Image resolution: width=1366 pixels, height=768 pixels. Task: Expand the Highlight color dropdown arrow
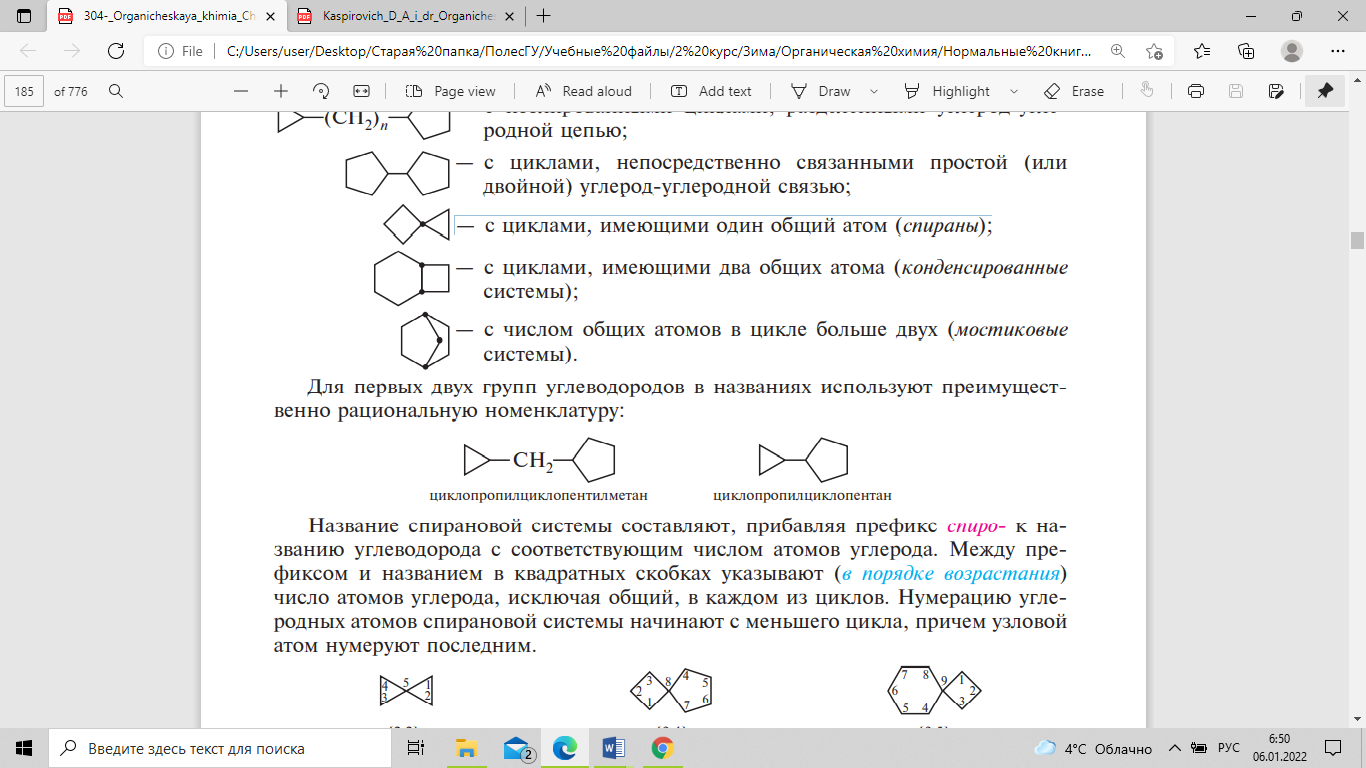coord(1015,91)
